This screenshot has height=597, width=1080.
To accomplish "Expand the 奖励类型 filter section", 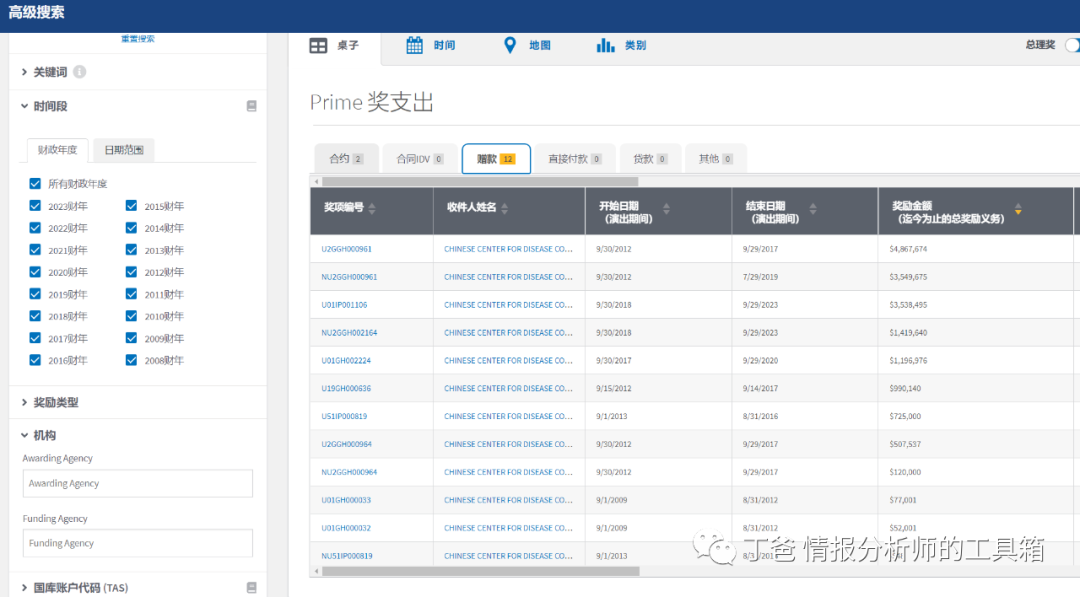I will pos(50,402).
